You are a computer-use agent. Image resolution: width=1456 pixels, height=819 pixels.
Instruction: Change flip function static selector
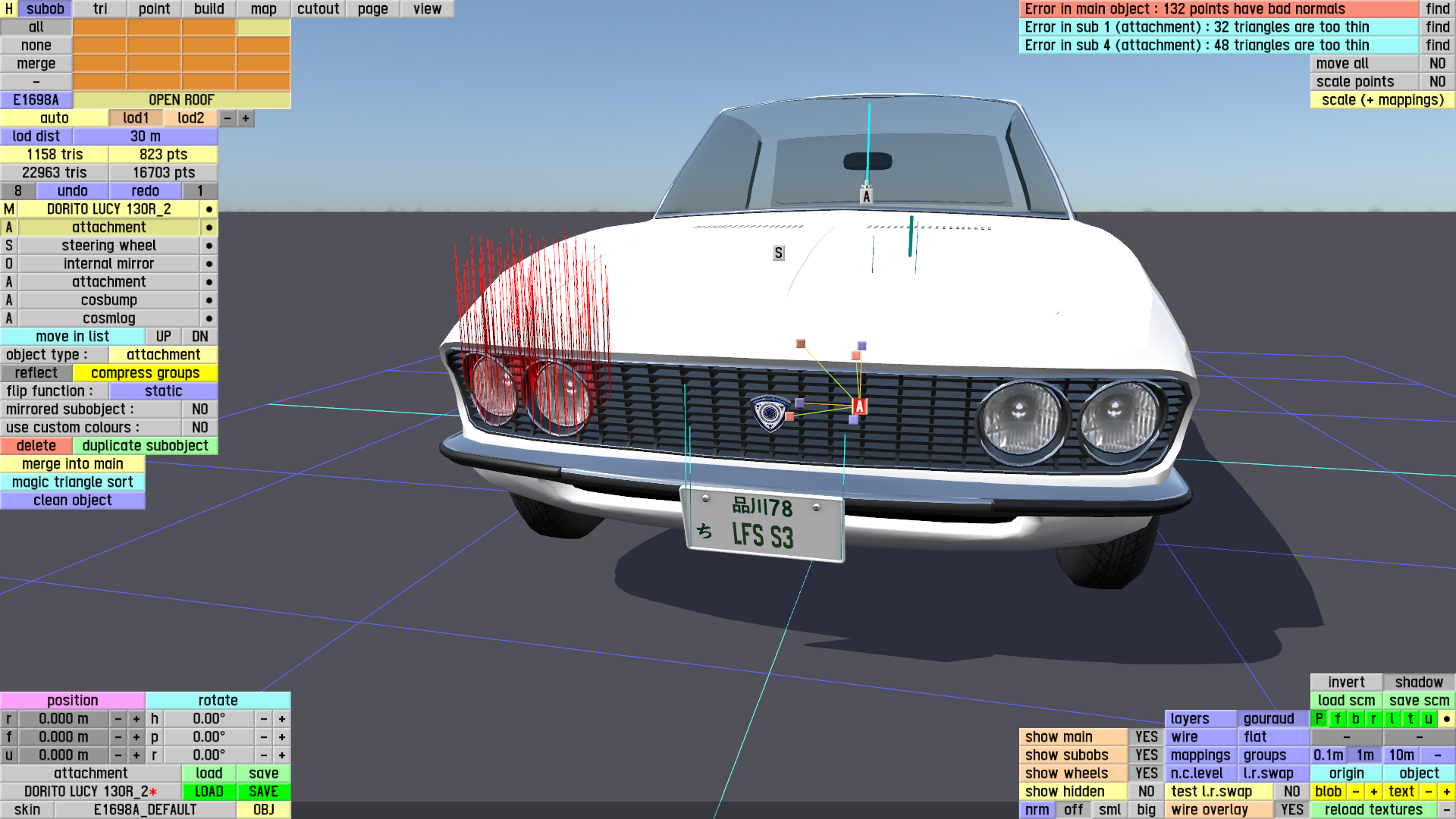163,391
